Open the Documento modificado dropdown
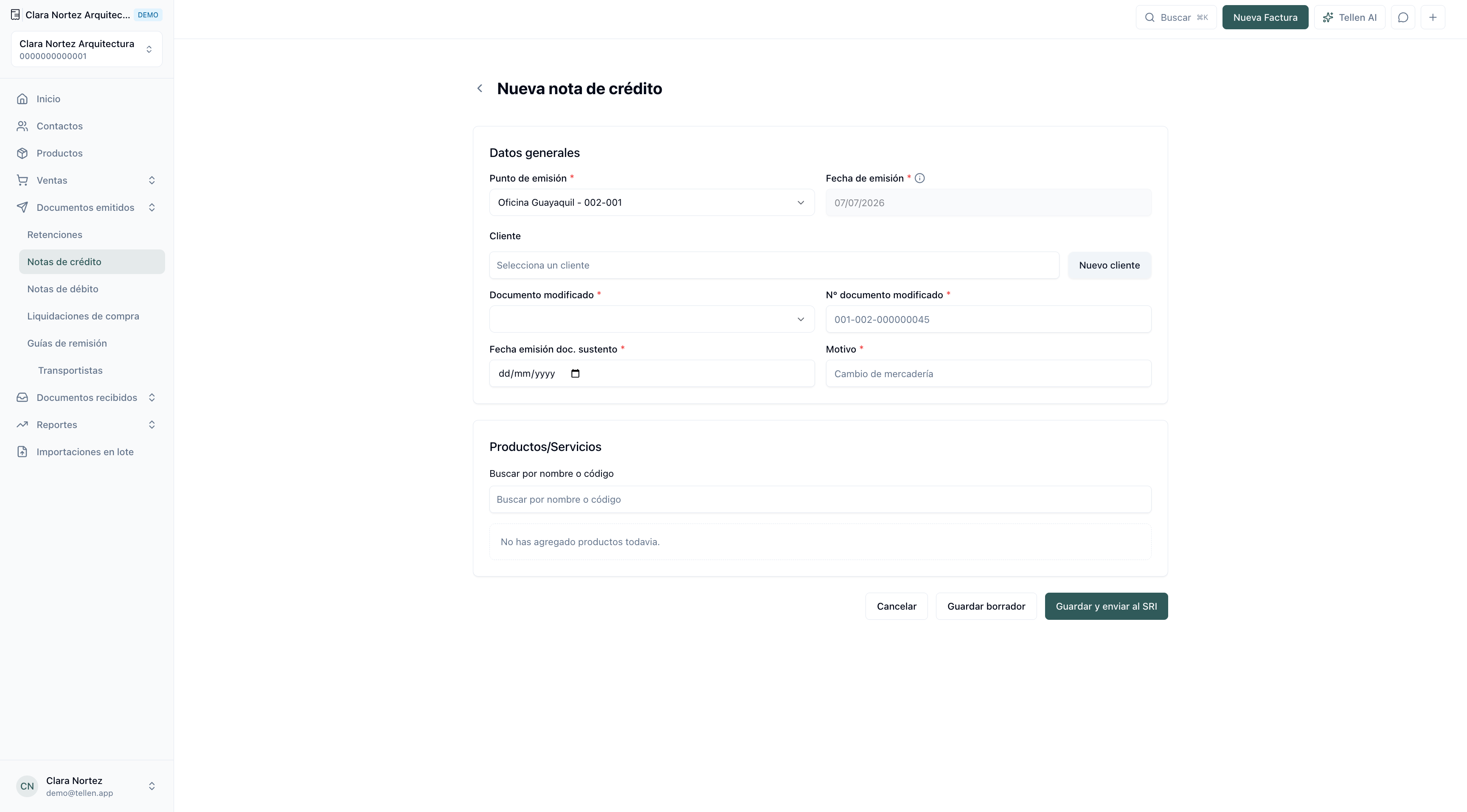The image size is (1467, 812). tap(652, 319)
